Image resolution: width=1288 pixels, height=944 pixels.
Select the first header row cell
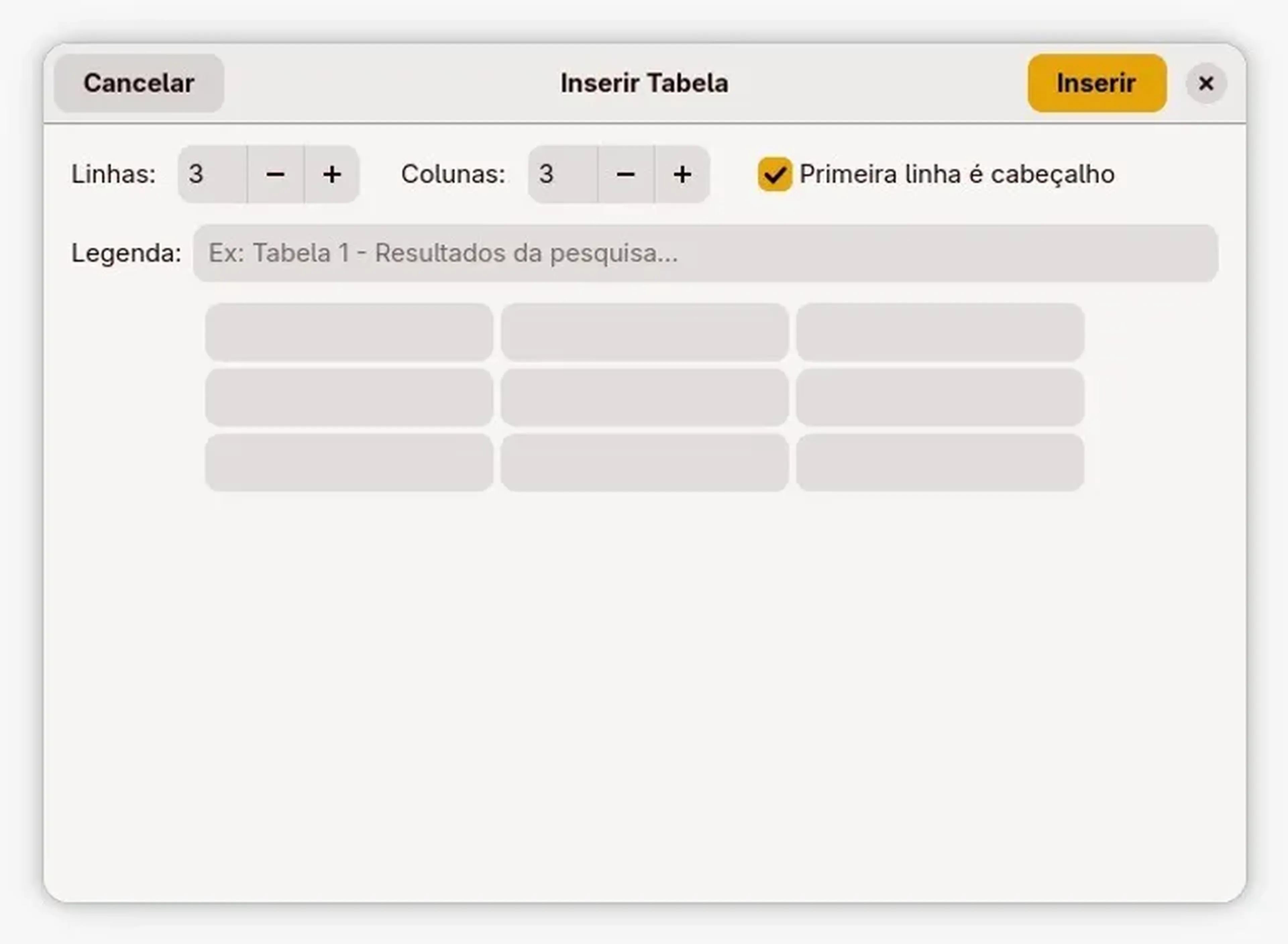(349, 332)
